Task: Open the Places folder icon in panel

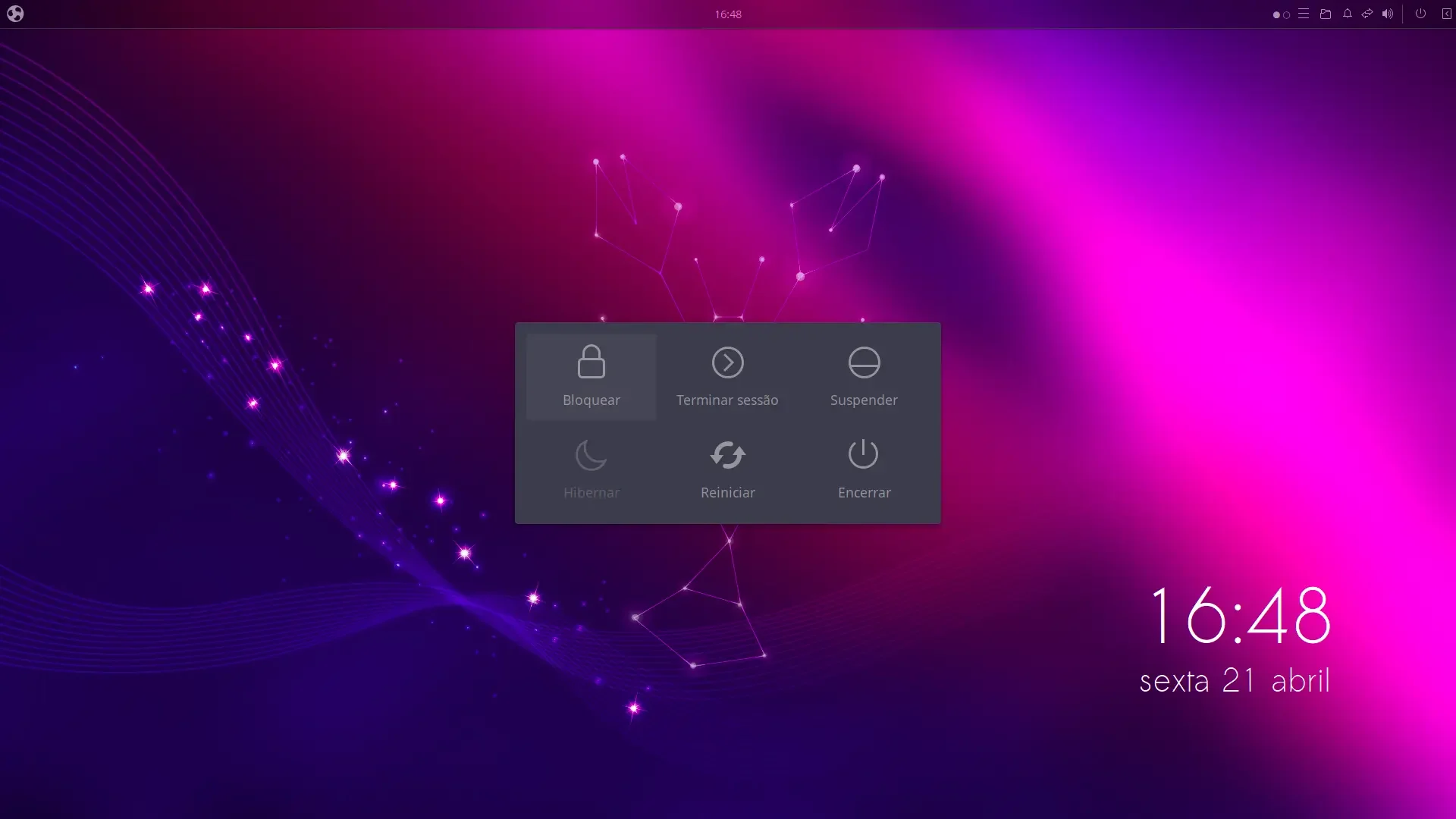Action: (x=1325, y=14)
